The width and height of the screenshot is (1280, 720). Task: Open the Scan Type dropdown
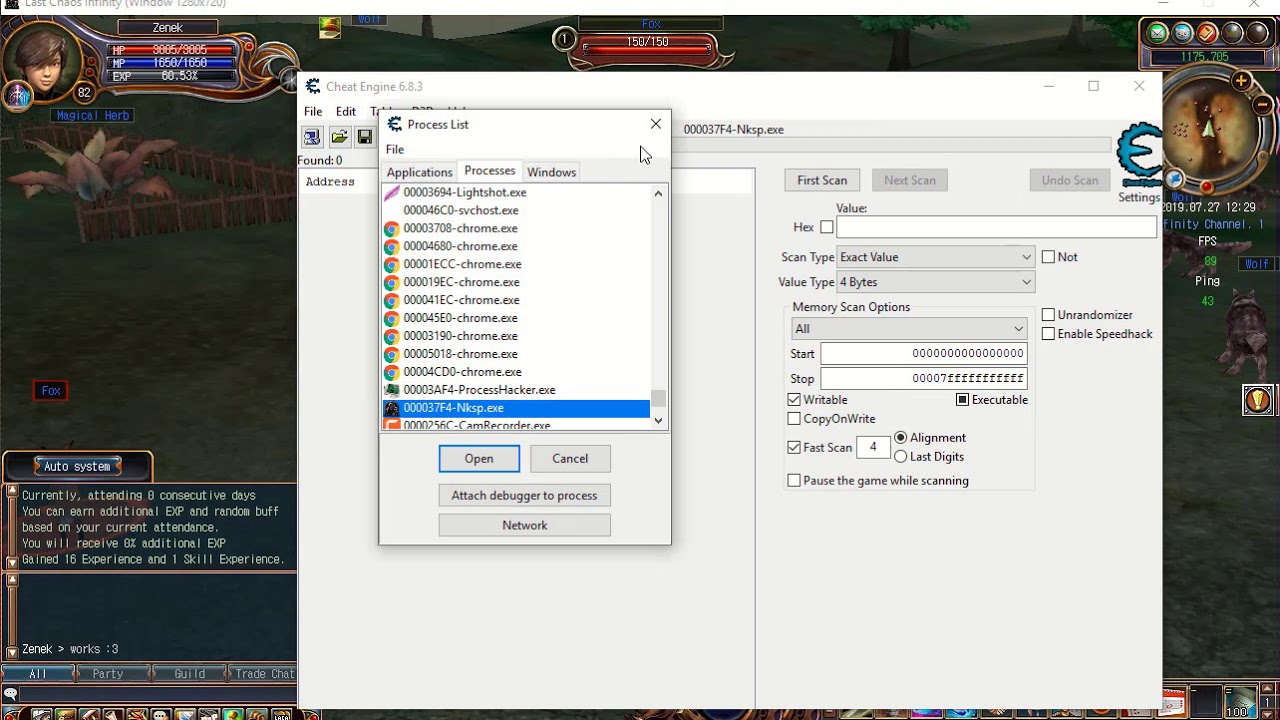(935, 257)
